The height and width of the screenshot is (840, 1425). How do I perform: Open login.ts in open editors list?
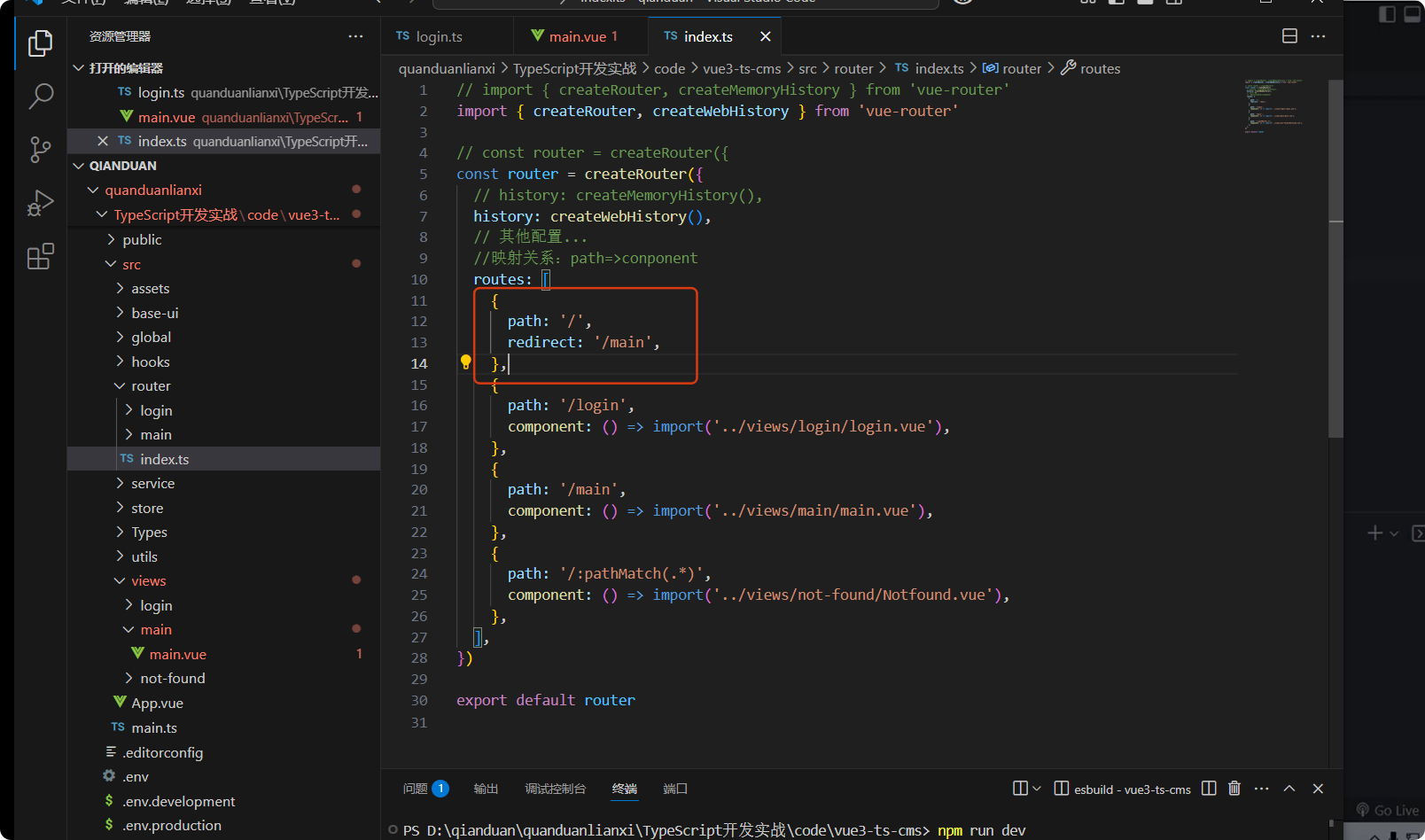[223, 92]
